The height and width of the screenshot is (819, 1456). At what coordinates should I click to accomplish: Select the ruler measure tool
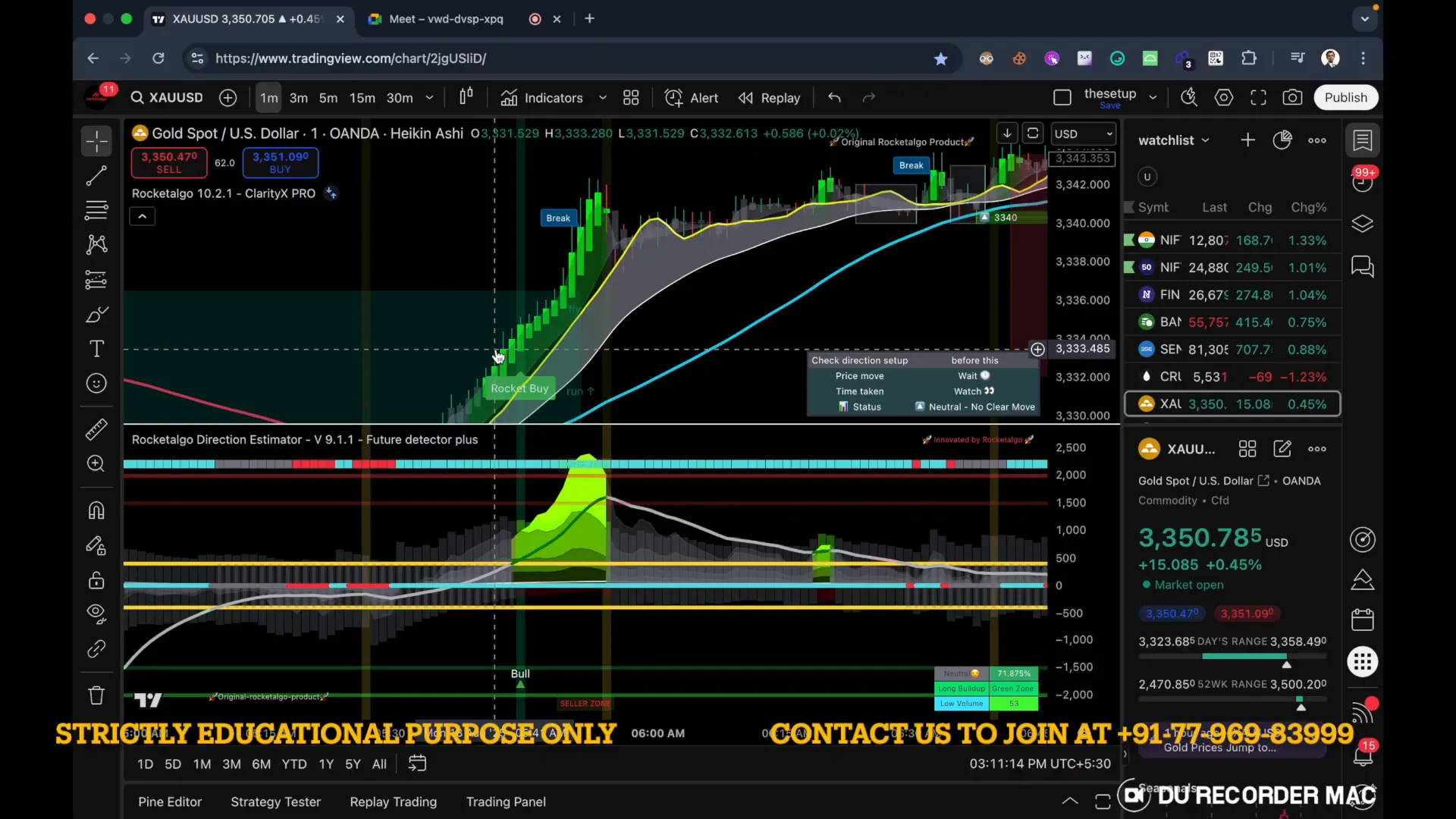(96, 429)
